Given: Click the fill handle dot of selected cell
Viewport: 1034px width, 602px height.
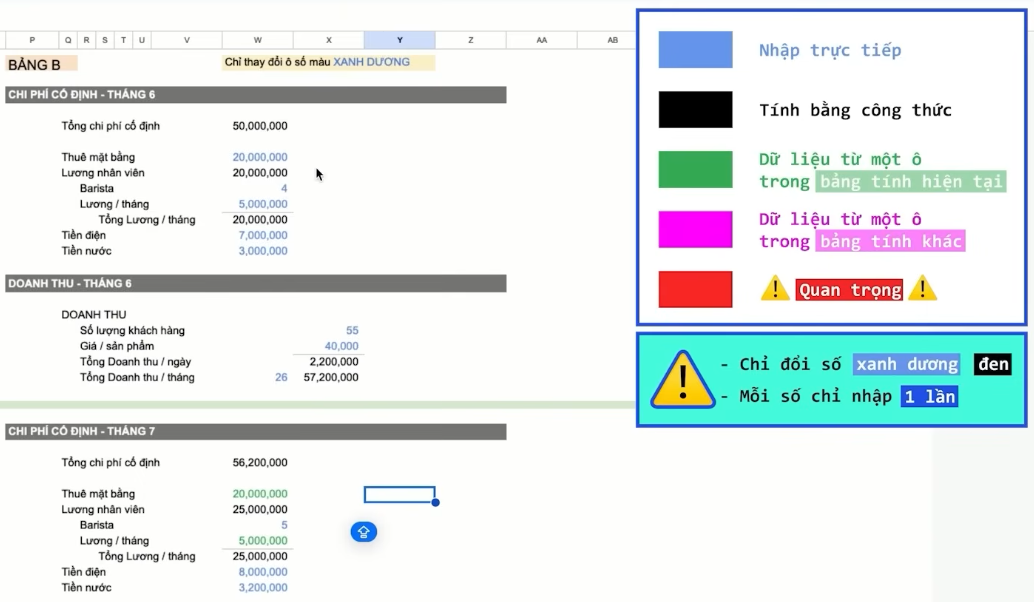Looking at the screenshot, I should point(435,502).
